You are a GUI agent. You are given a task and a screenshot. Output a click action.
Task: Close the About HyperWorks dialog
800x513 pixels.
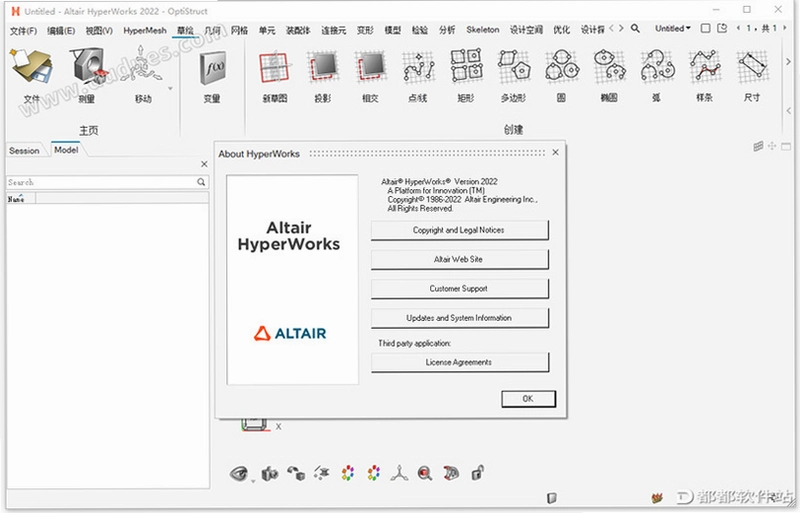tap(555, 152)
